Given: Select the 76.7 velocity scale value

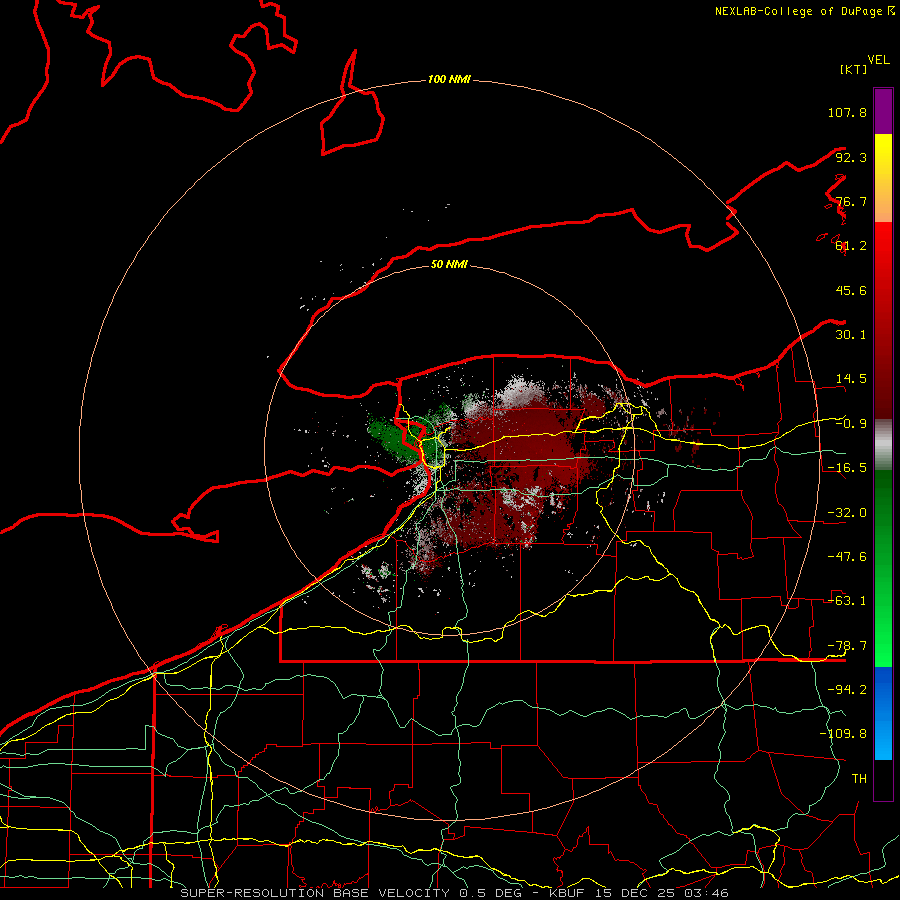Looking at the screenshot, I should pos(851,201).
